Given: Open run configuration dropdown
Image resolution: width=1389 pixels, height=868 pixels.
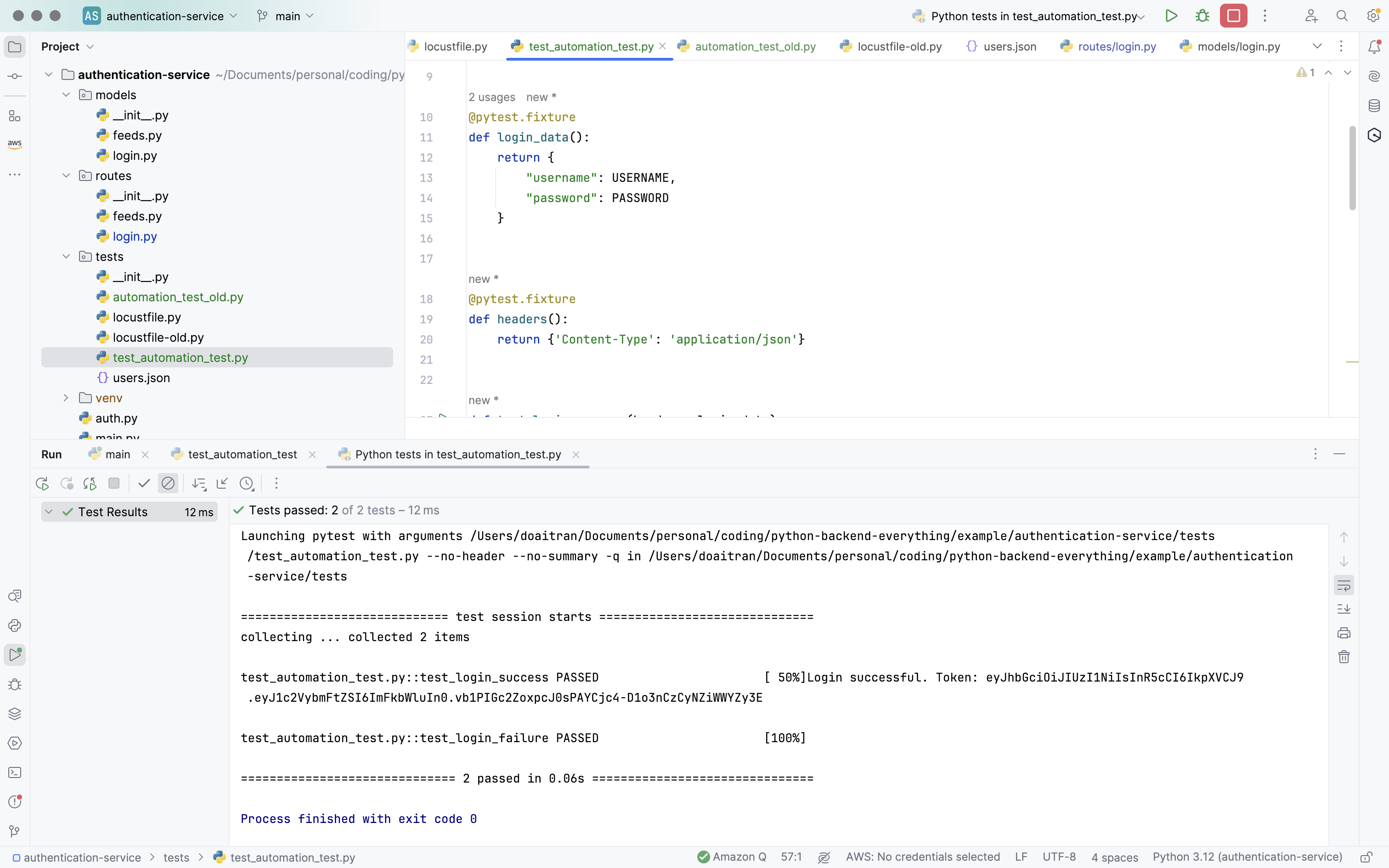Looking at the screenshot, I should pos(1028,16).
